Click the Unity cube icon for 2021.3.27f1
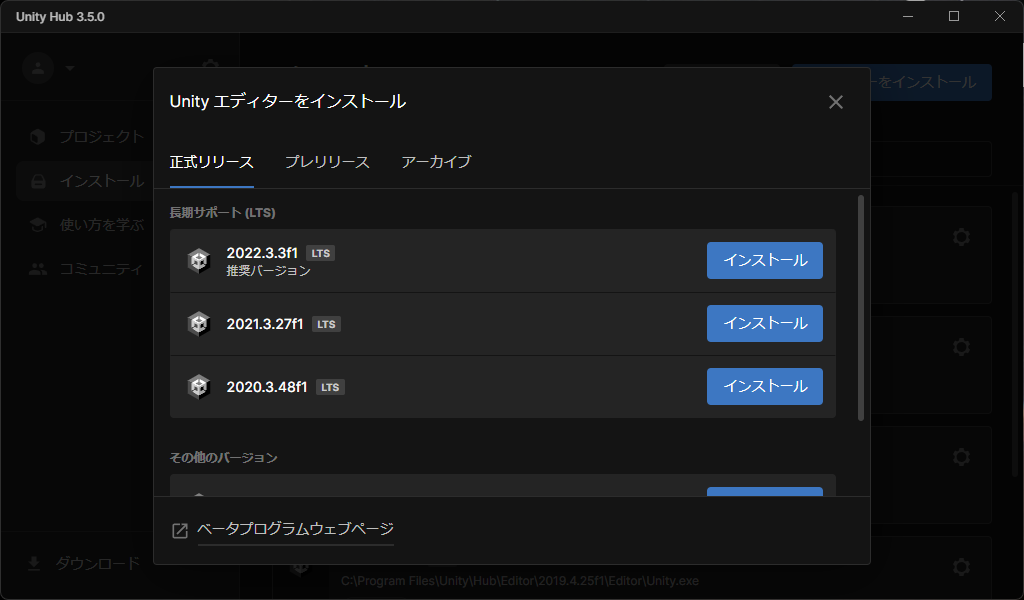The width and height of the screenshot is (1024, 600). coord(199,324)
